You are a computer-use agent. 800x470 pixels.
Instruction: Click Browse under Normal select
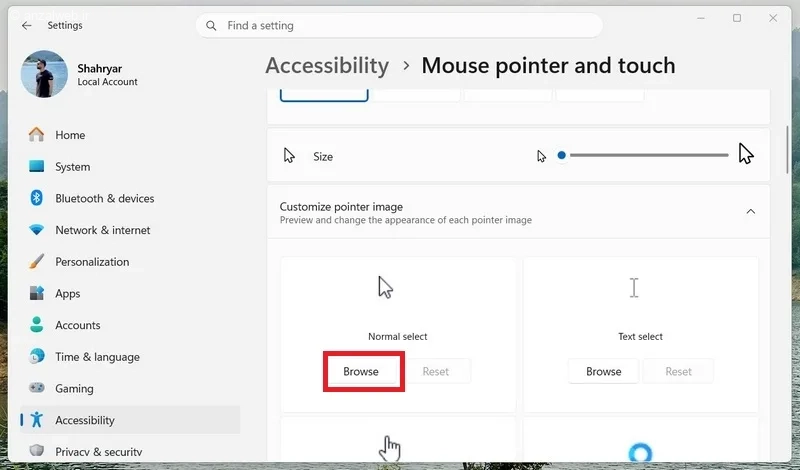(361, 372)
